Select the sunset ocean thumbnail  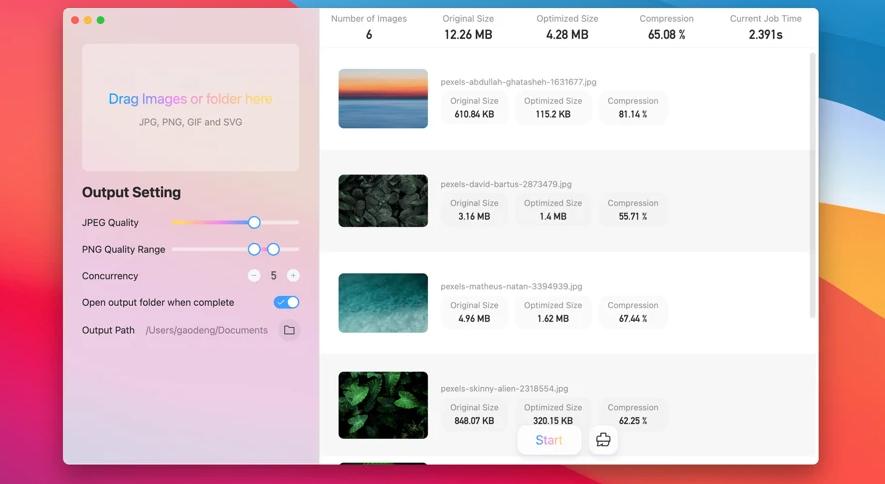383,99
